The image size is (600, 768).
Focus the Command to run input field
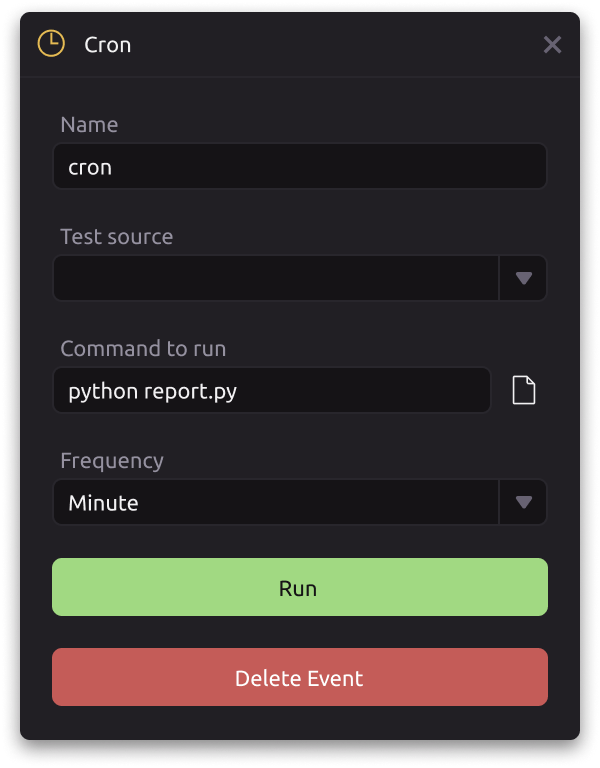[x=272, y=390]
